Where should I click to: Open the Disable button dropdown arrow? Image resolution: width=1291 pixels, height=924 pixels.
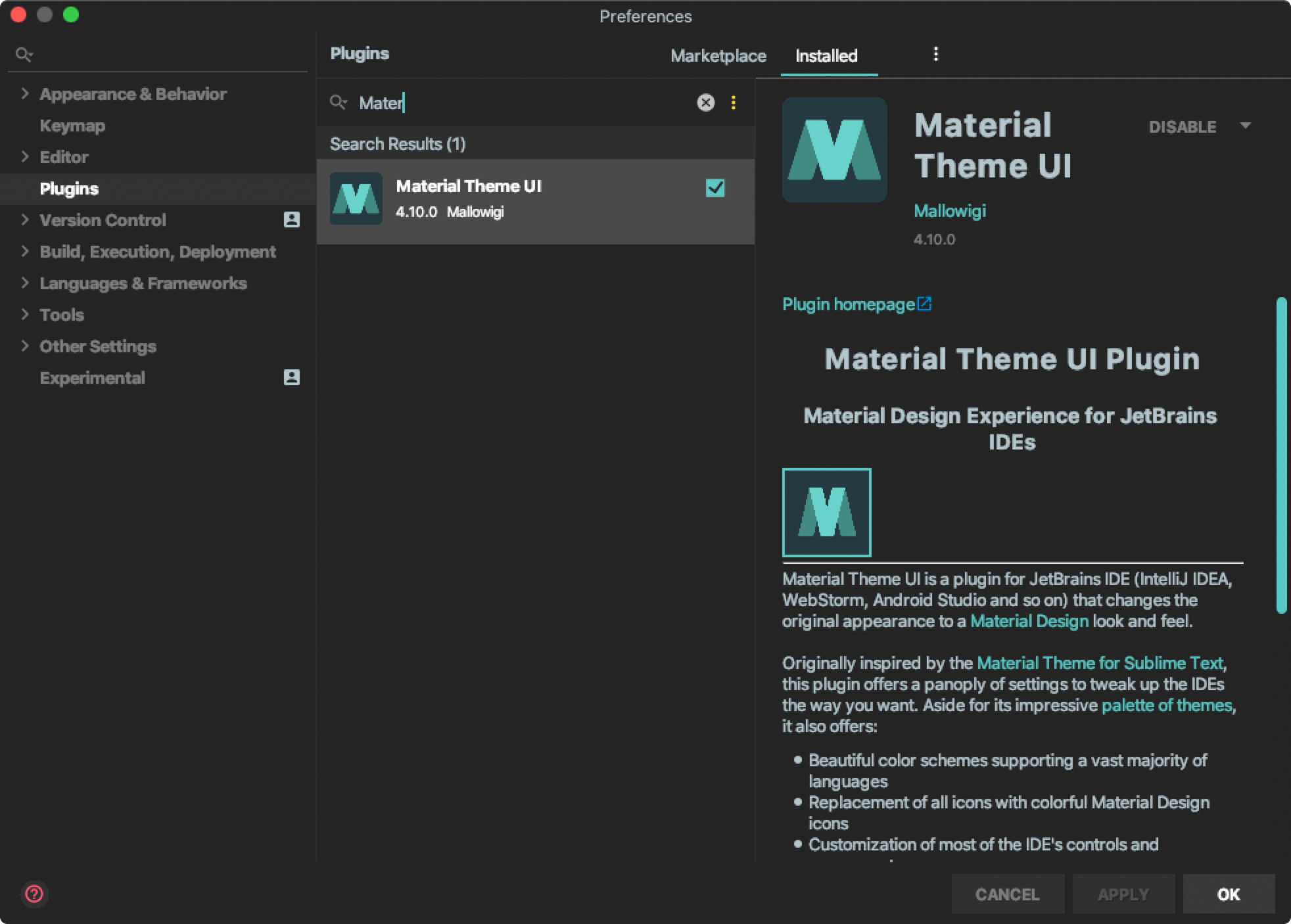coord(1245,126)
